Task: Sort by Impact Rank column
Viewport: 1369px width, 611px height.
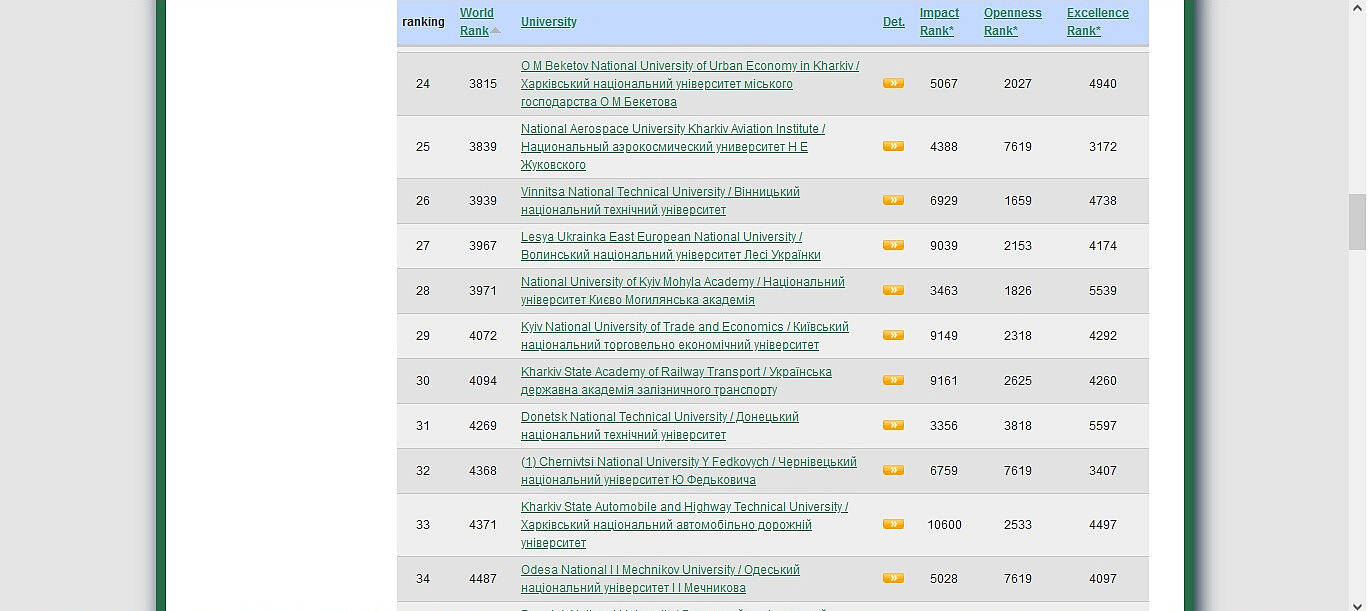Action: point(939,22)
